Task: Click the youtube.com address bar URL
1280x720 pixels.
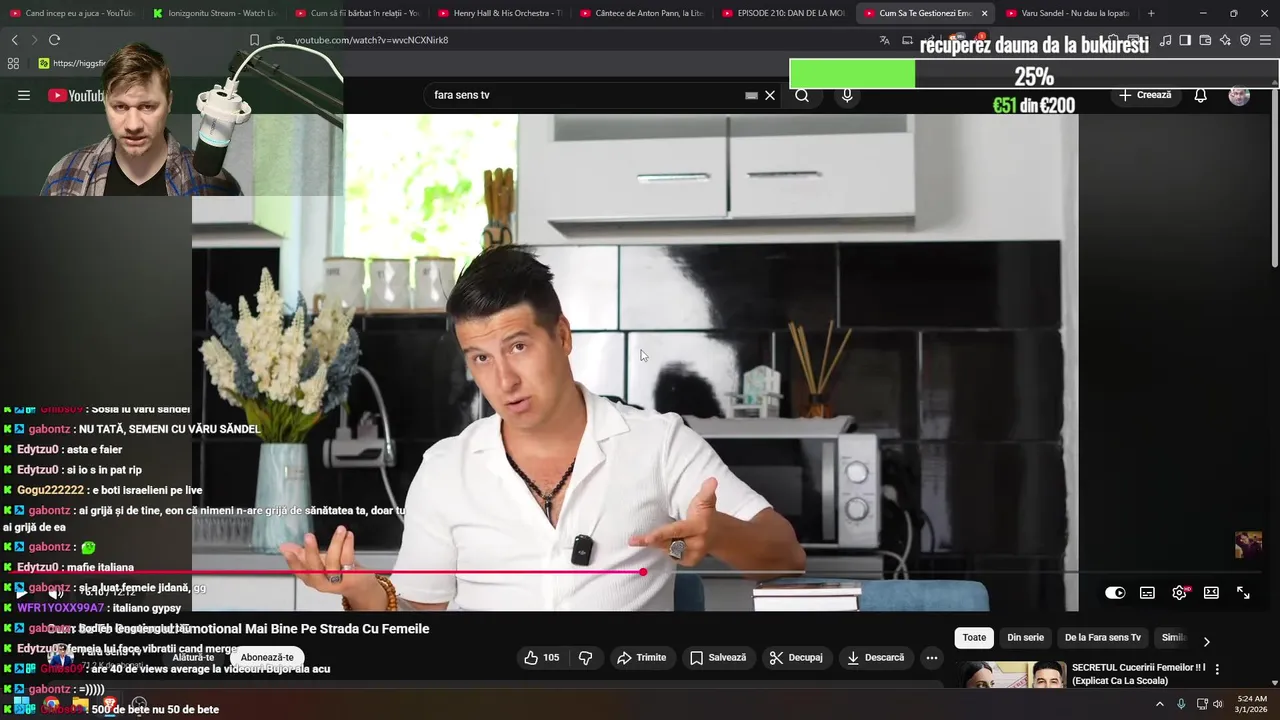Action: 372,40
